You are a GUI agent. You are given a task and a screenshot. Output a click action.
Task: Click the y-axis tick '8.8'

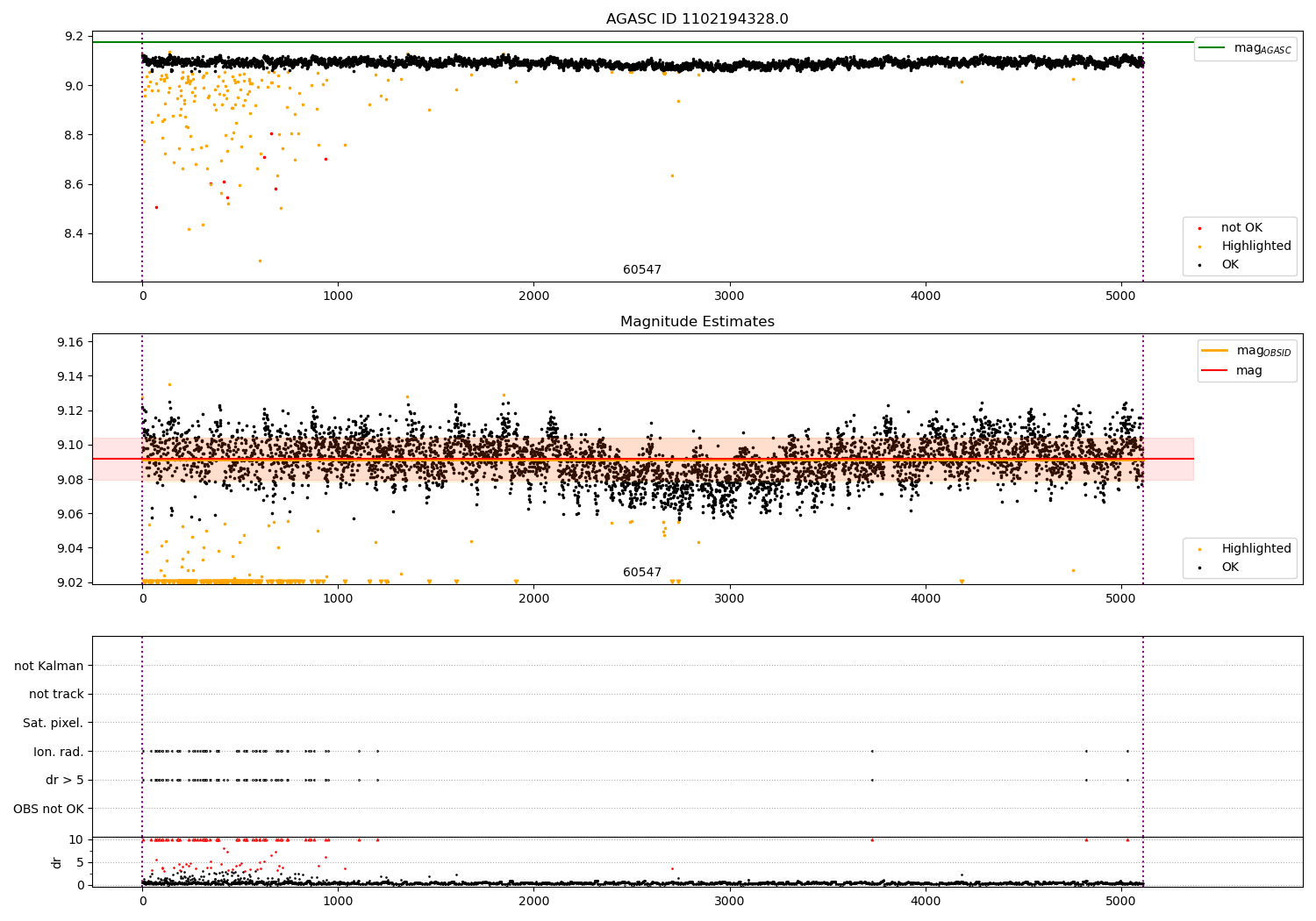pyautogui.click(x=75, y=135)
